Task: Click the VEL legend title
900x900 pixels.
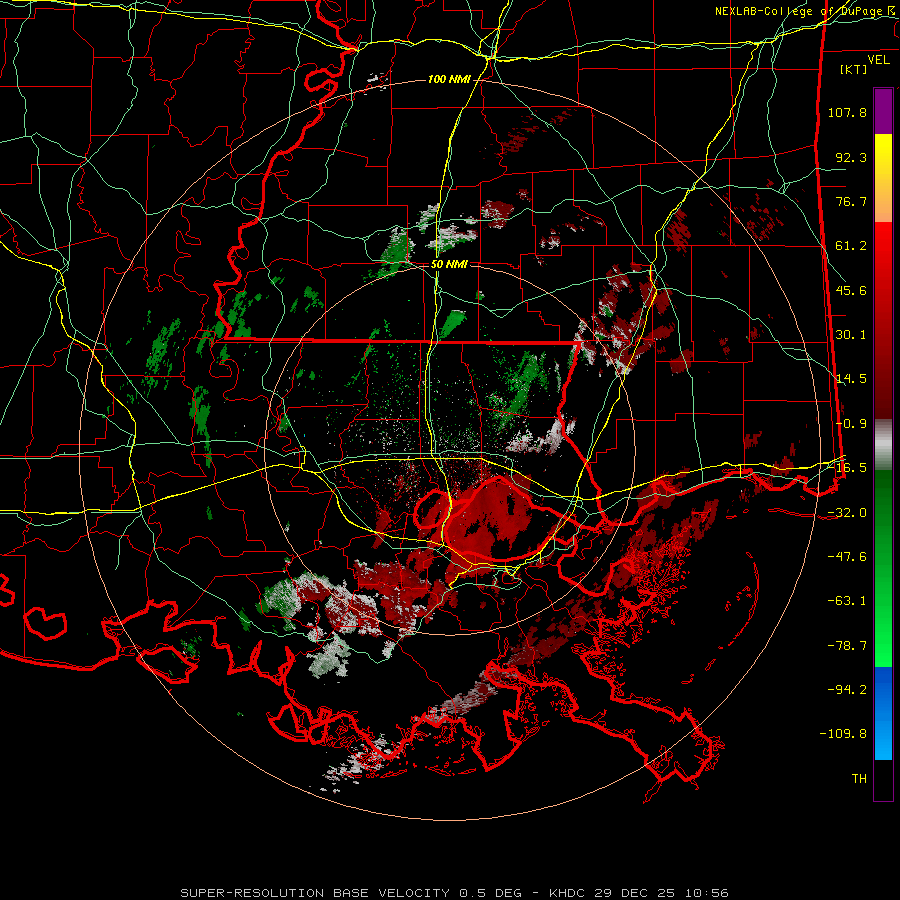Action: pyautogui.click(x=878, y=60)
